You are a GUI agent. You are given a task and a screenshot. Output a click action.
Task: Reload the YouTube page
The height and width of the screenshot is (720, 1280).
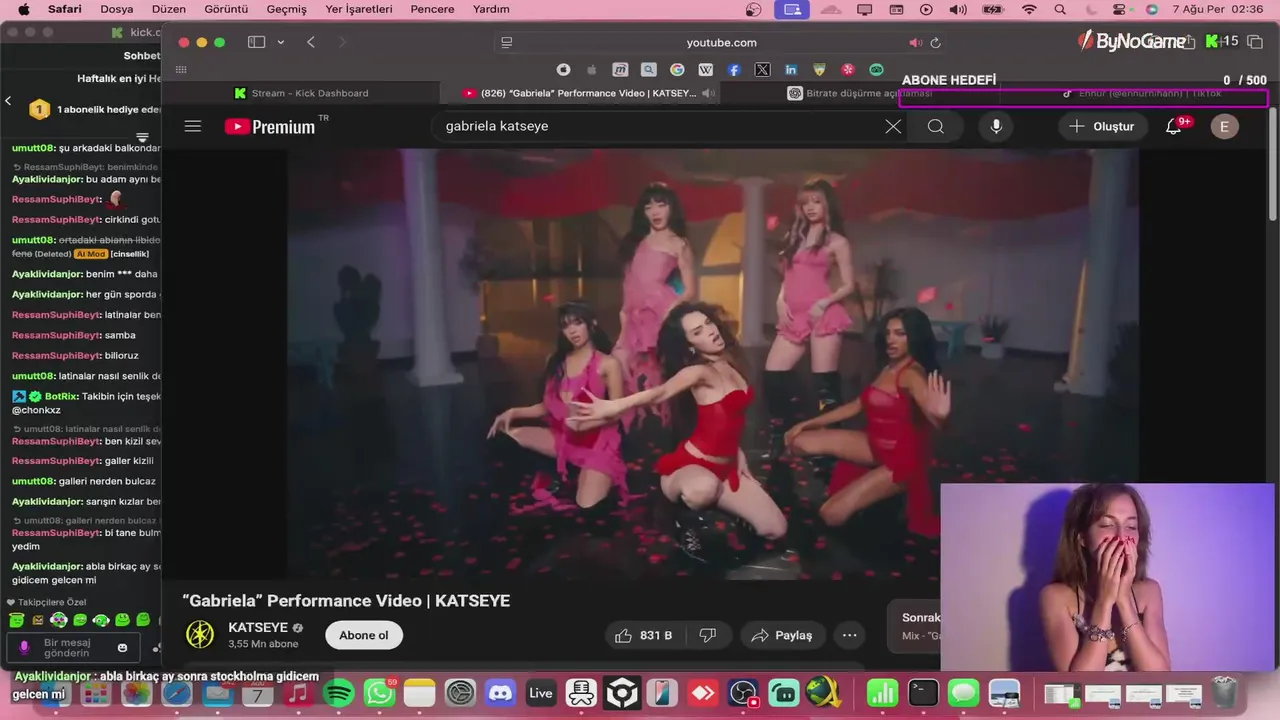(935, 42)
